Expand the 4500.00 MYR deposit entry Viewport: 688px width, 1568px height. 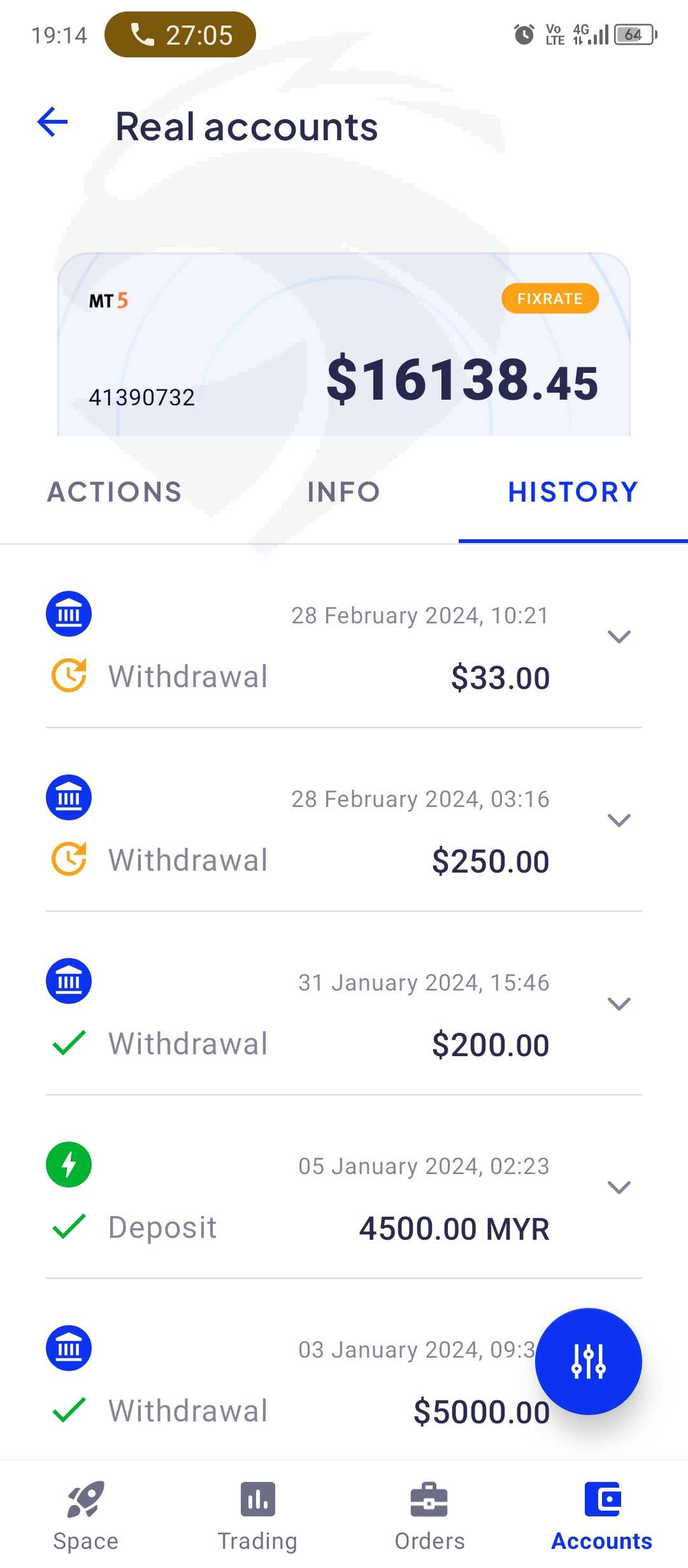click(619, 1187)
